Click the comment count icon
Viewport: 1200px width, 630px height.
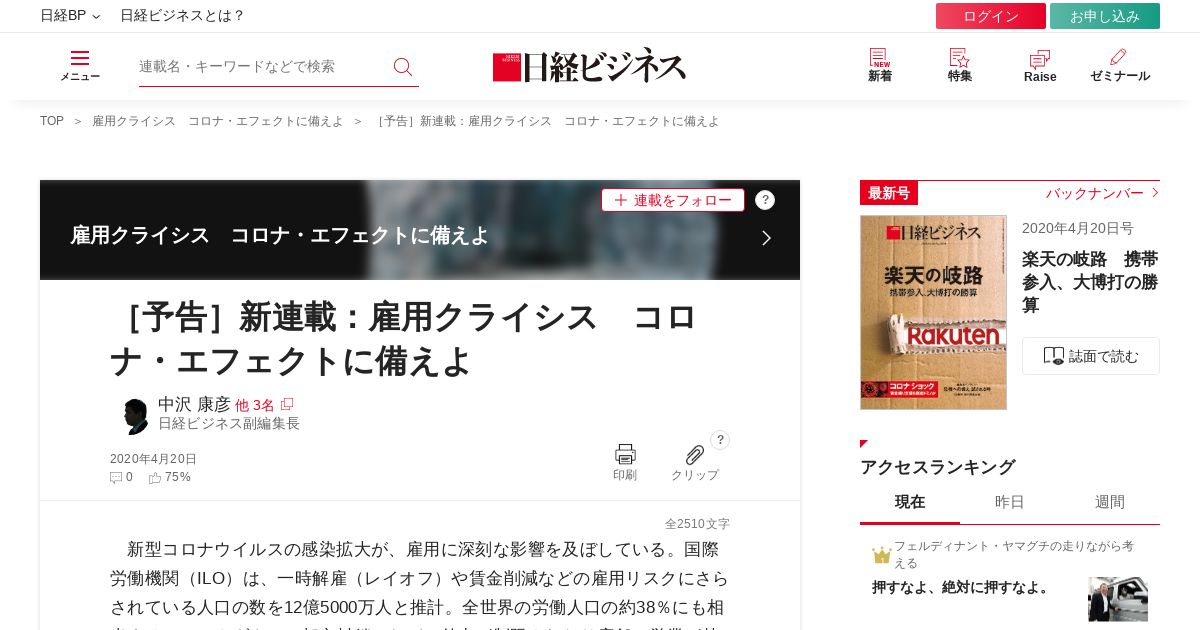116,478
